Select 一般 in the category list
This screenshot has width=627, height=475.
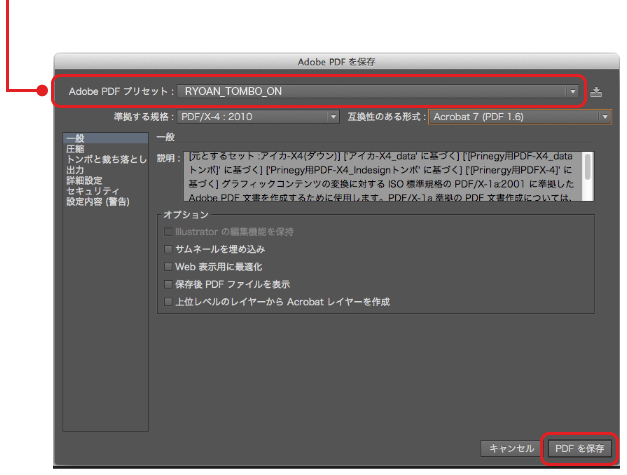(106, 138)
